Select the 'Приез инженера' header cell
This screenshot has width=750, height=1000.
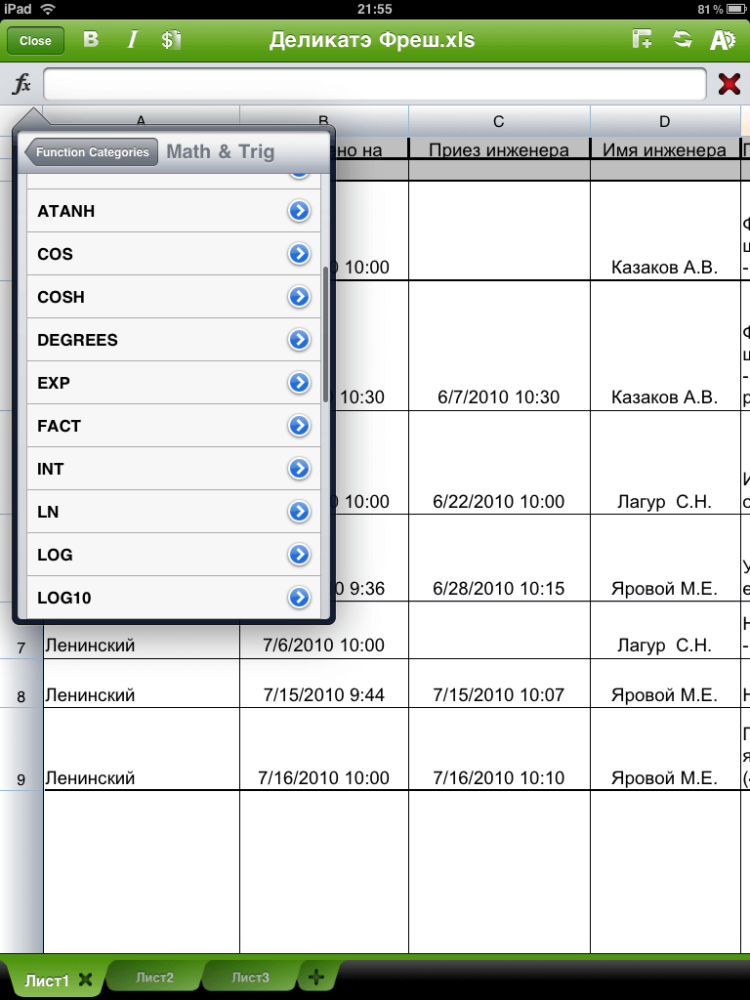tap(499, 150)
